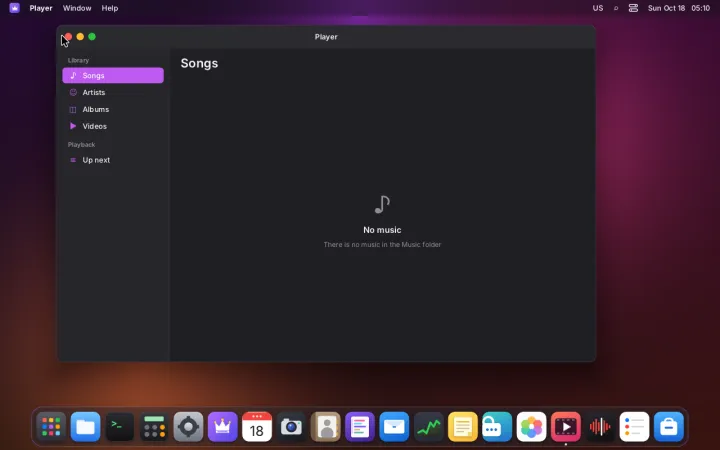Screen dimensions: 720x450
Task: Click the list icon beside Up next
Action: point(73,160)
